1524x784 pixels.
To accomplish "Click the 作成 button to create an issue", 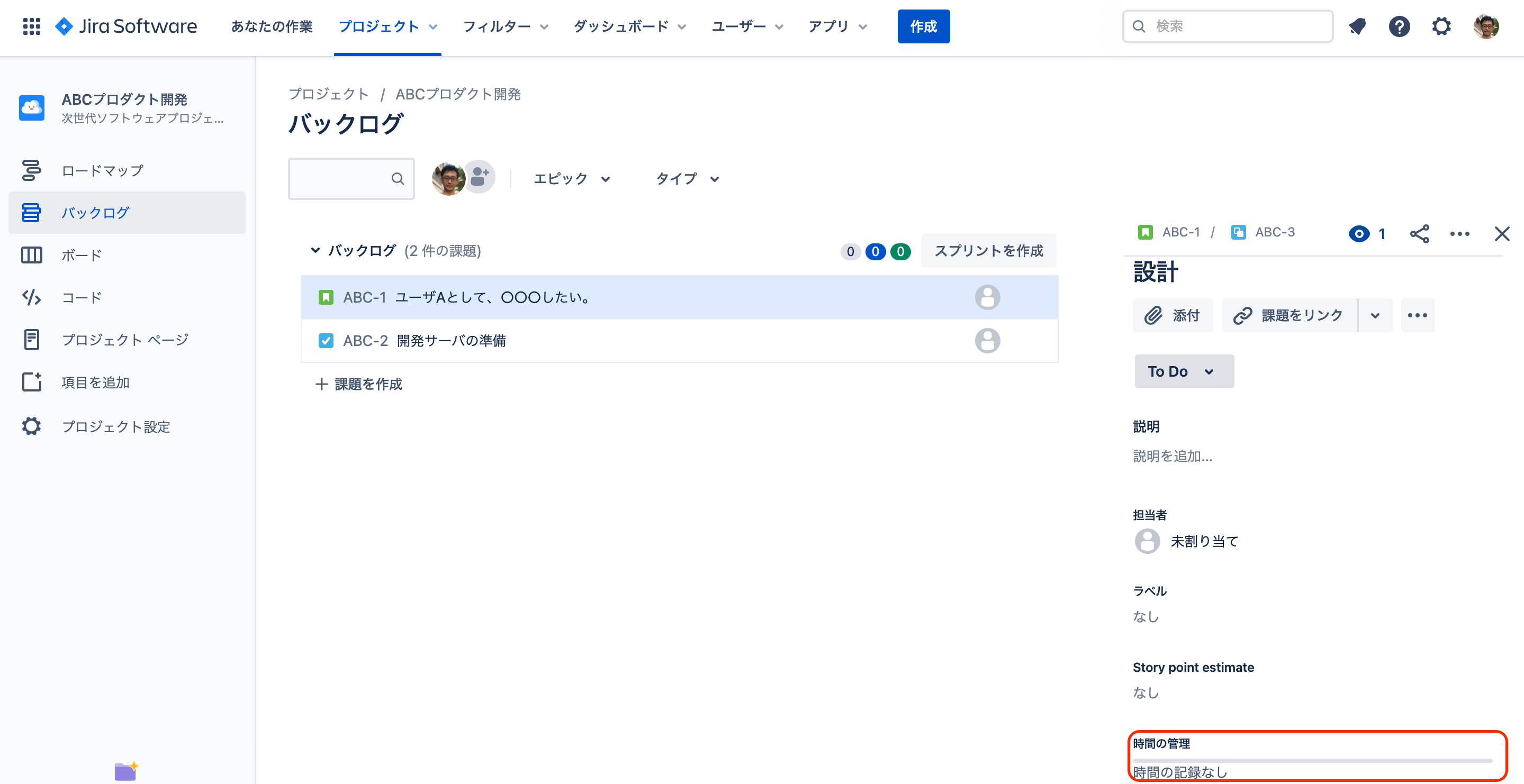I will 924,26.
